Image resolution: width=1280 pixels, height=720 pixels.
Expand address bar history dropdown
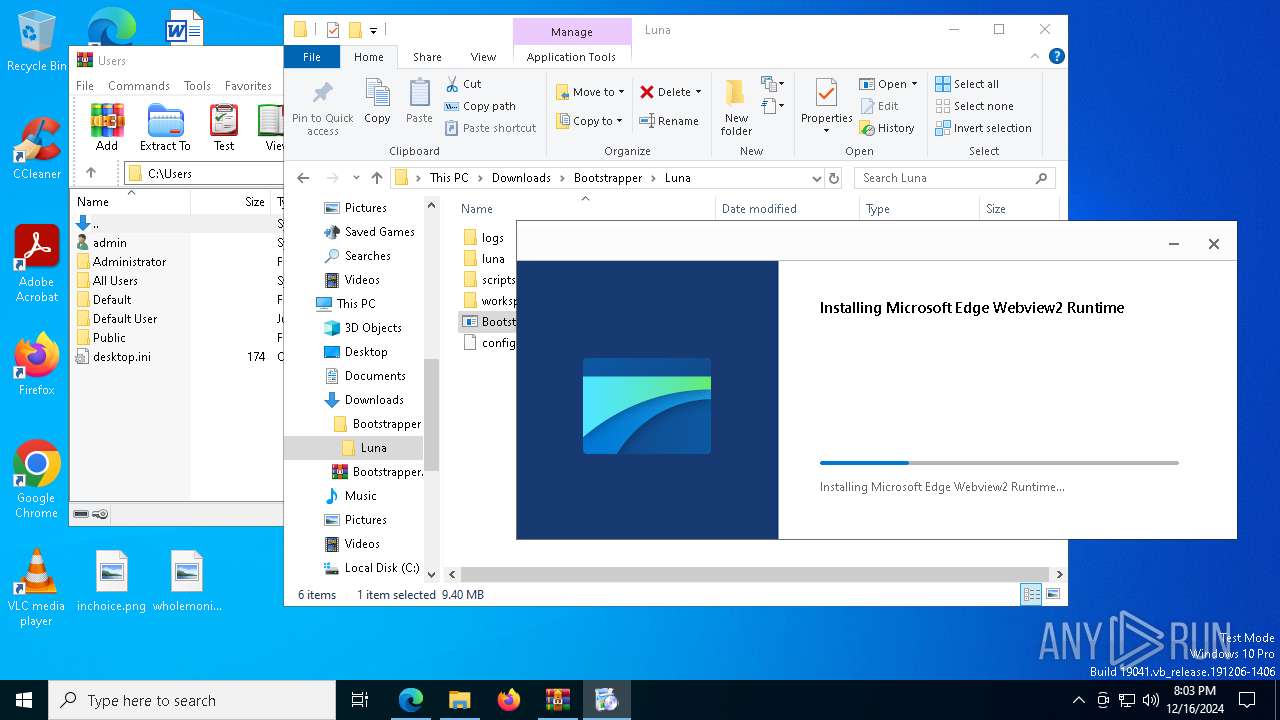(x=817, y=178)
